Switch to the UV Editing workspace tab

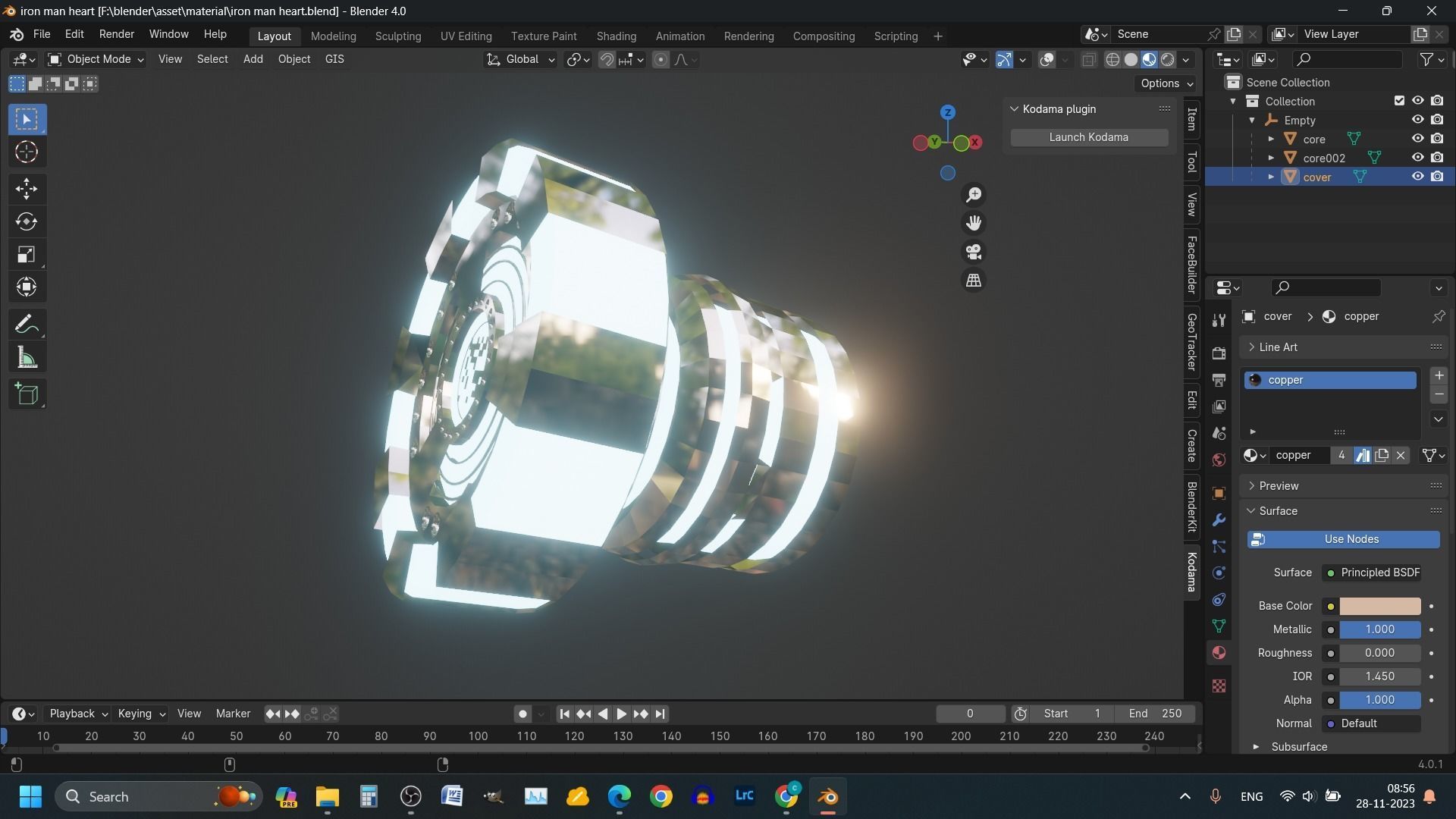coord(466,36)
